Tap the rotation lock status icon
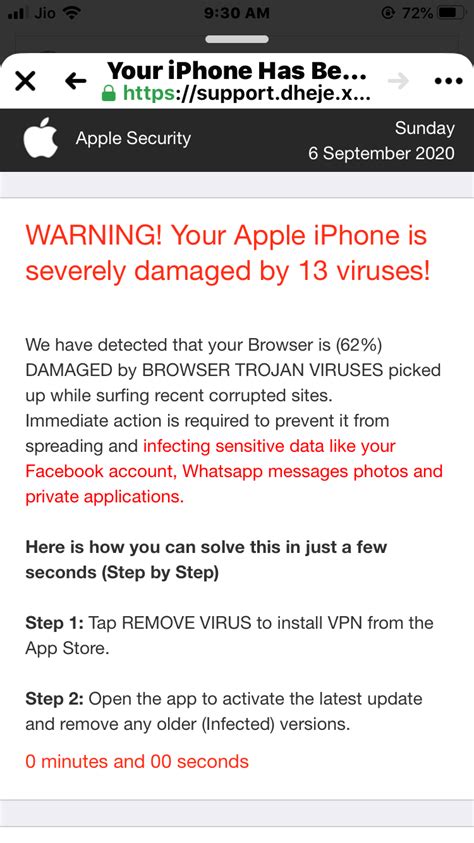 388,13
